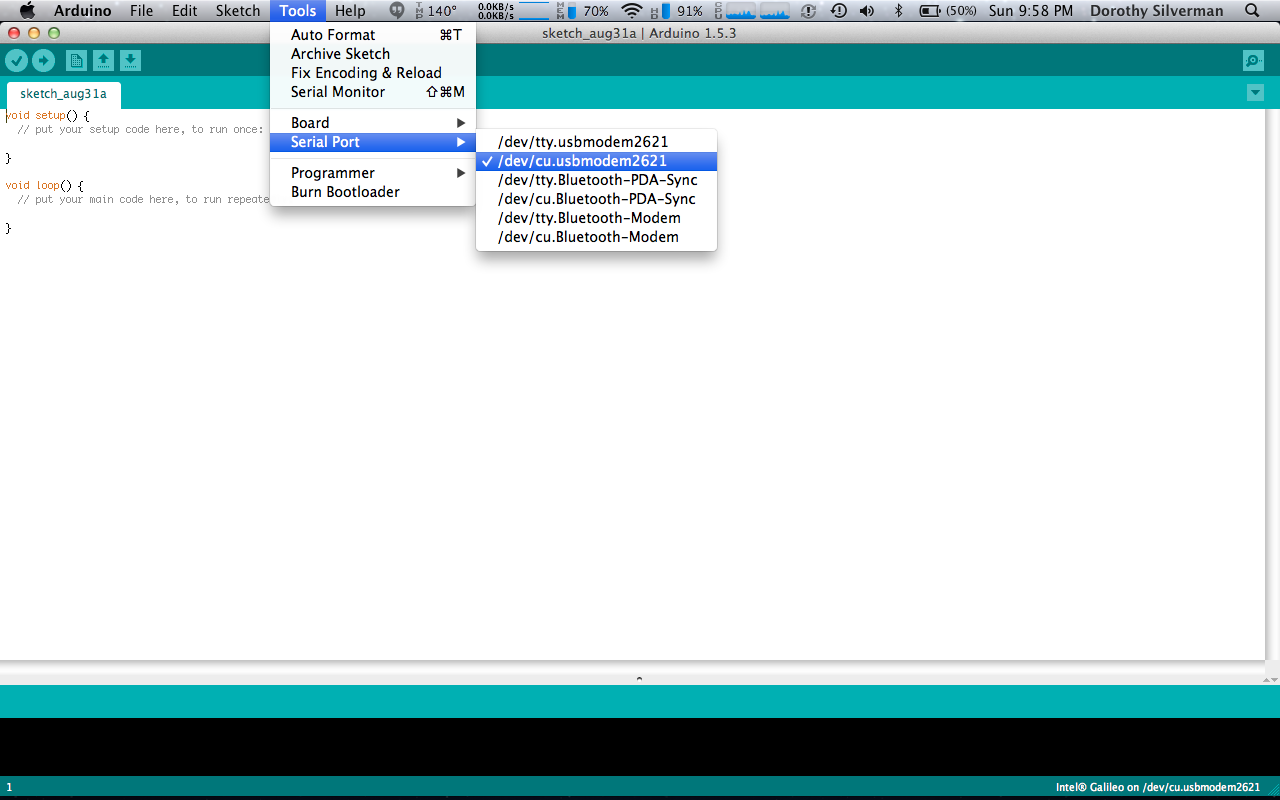Expand the Board submenu

click(372, 123)
